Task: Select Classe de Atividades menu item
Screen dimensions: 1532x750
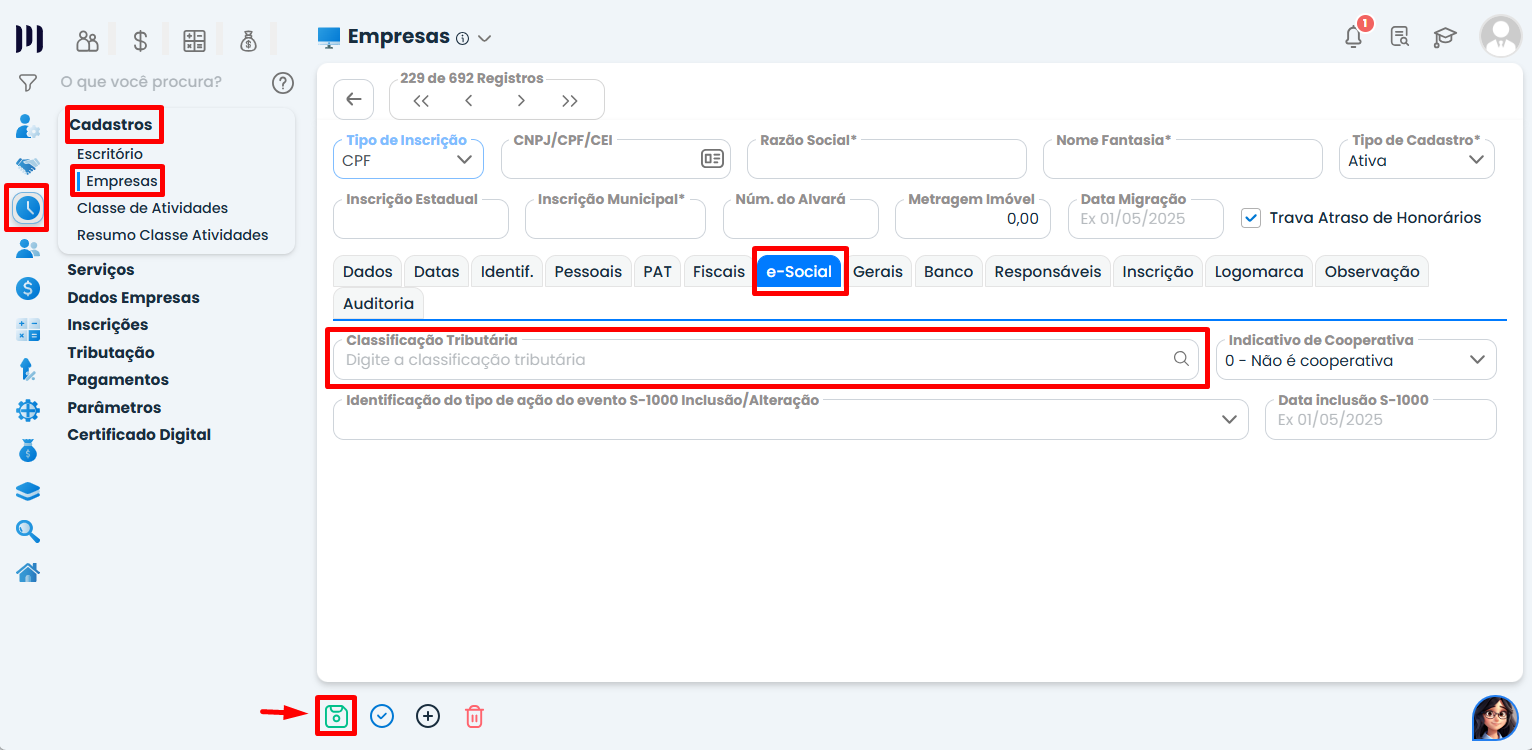Action: tap(152, 208)
